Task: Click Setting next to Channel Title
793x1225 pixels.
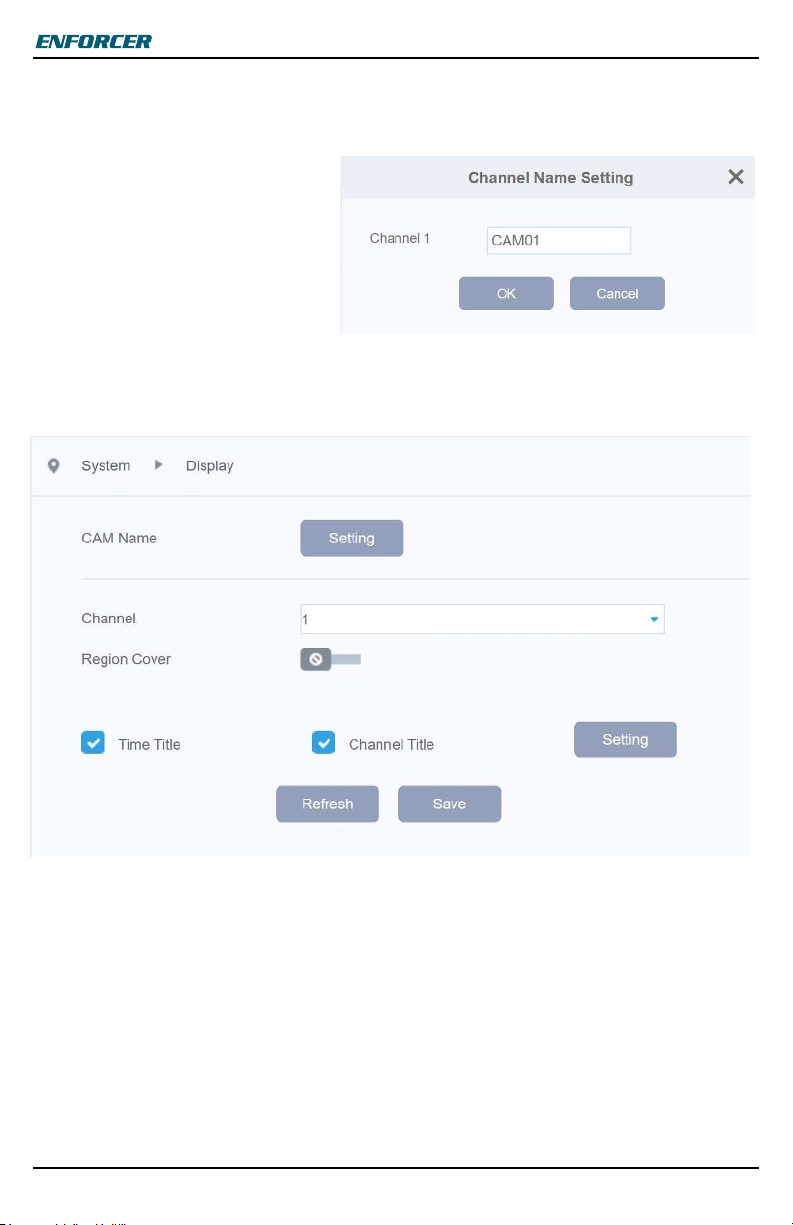Action: [x=625, y=740]
